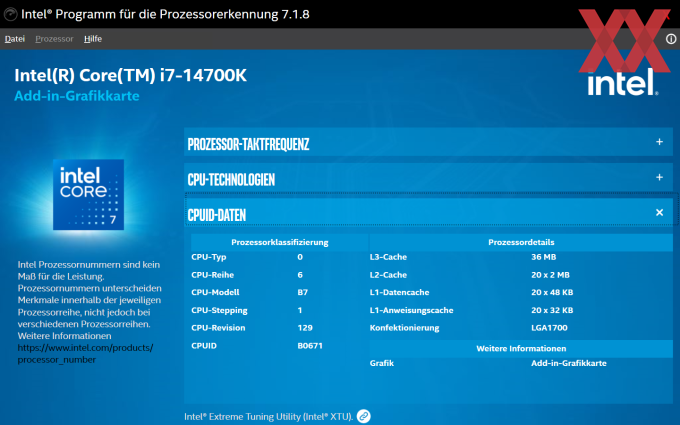Expand the Prozessor-Taktfrequenz section

point(428,142)
